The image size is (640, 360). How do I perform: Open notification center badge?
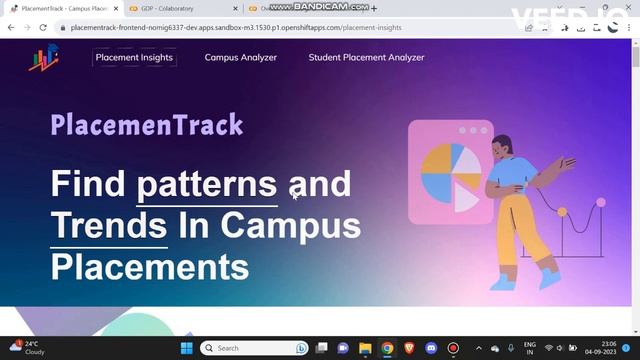[626, 348]
